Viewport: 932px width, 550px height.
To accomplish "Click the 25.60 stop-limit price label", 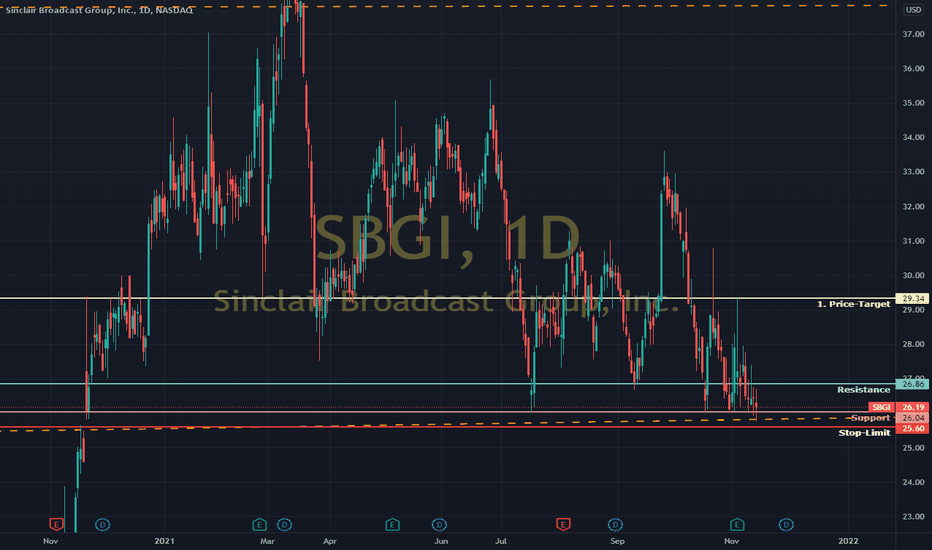I will click(x=912, y=428).
